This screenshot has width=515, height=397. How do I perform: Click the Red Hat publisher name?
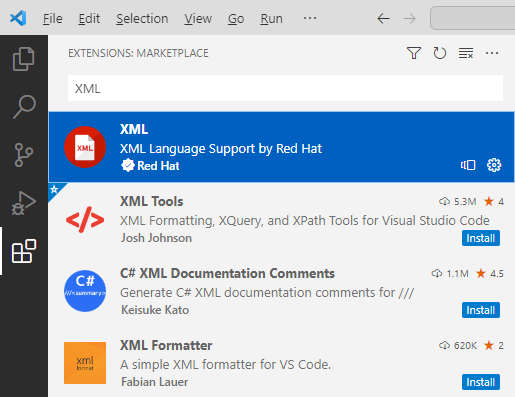tap(158, 166)
